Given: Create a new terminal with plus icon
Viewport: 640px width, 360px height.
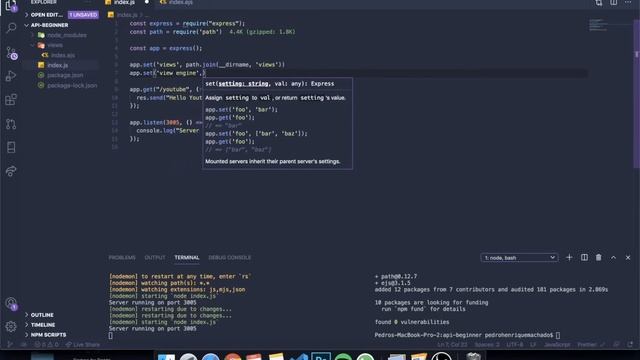Looking at the screenshot, I should [x=569, y=258].
